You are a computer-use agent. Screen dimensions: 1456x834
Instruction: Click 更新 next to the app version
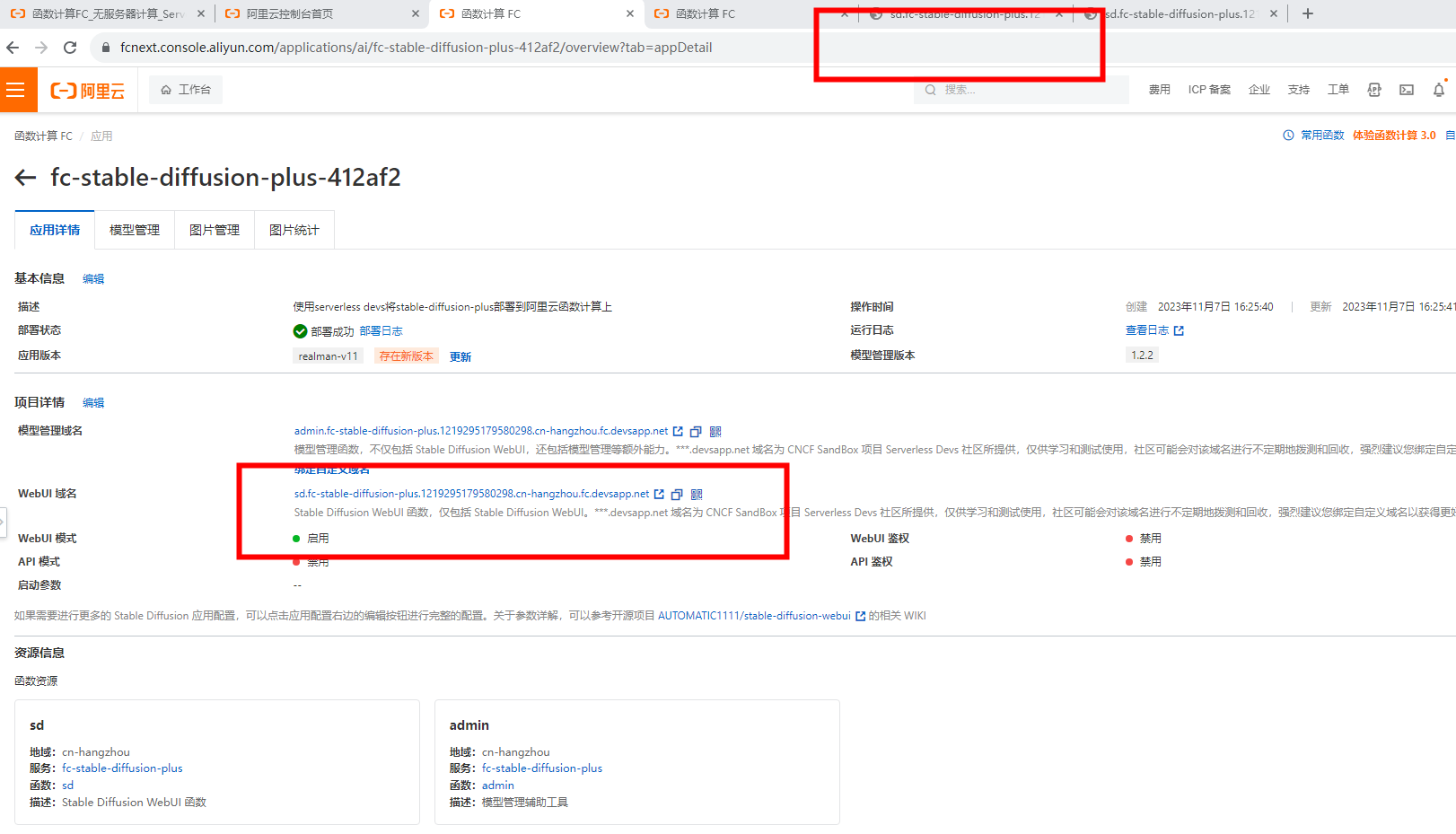coord(460,356)
